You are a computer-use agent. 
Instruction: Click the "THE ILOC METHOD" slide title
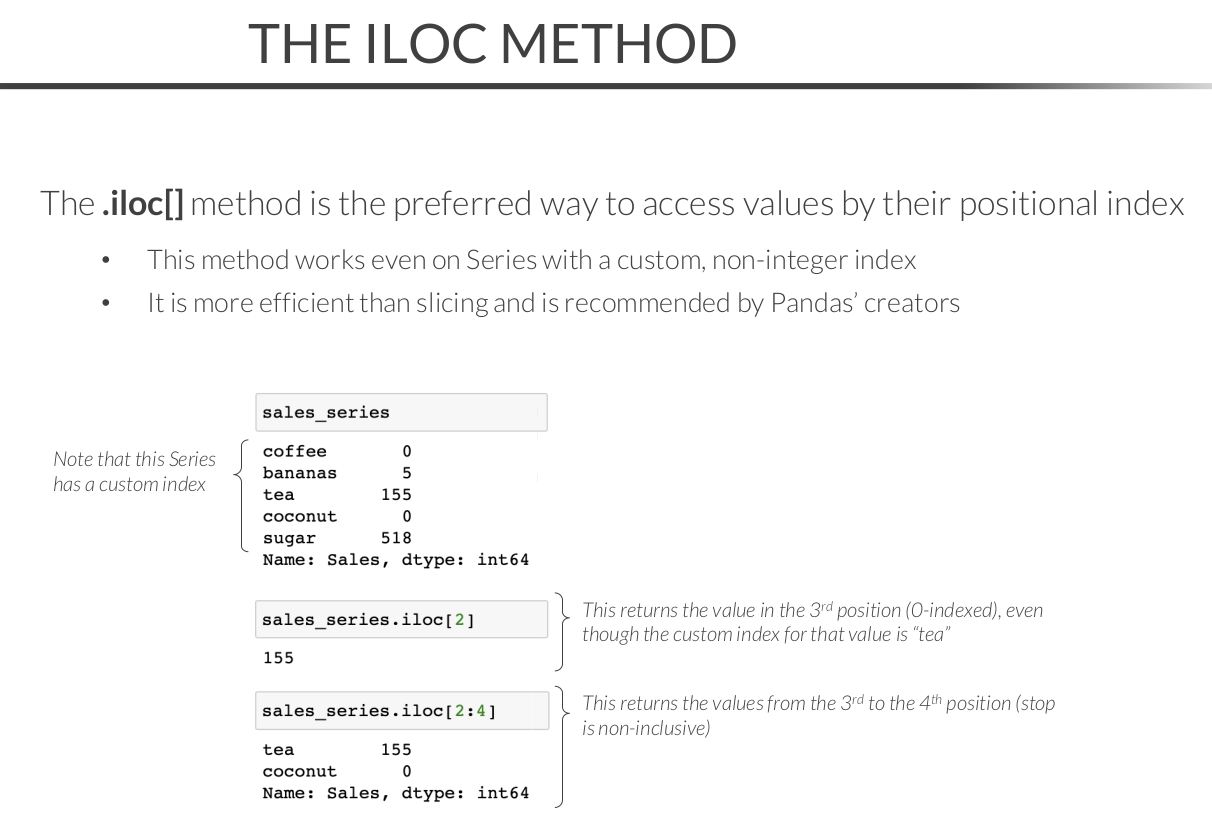[x=492, y=44]
